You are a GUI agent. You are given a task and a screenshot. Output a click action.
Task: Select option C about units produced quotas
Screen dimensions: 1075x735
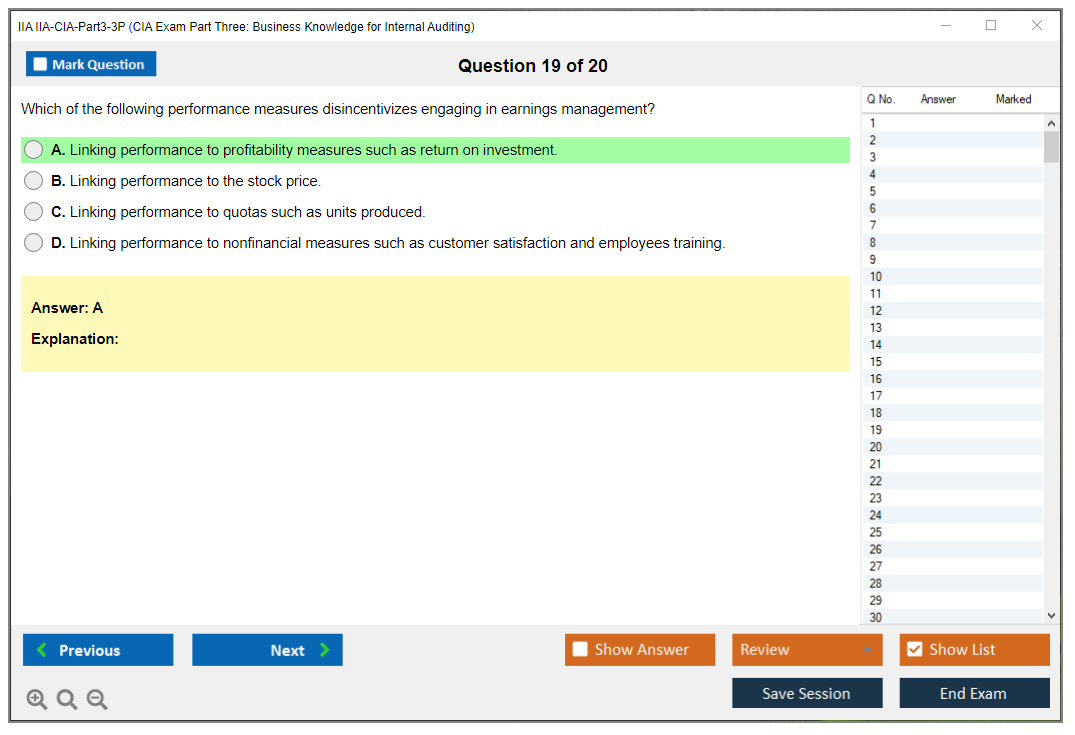tap(34, 212)
